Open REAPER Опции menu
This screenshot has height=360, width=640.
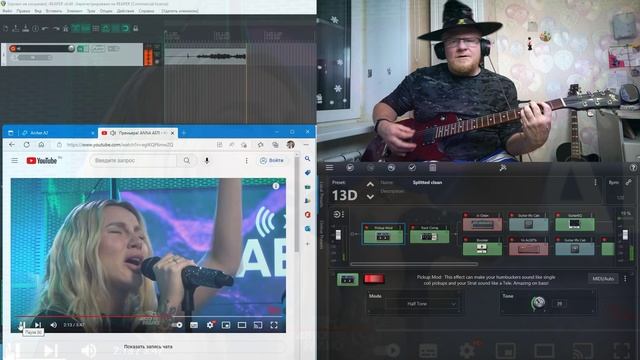coord(106,11)
